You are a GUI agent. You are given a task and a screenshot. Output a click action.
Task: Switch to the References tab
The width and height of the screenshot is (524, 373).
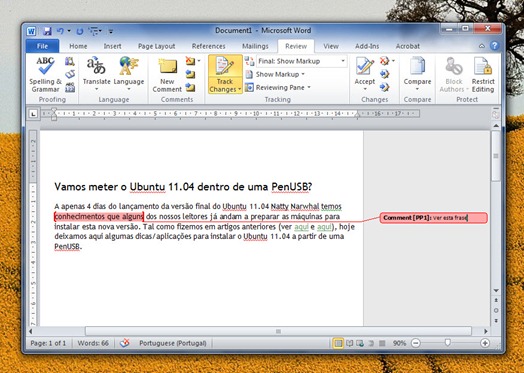coord(209,46)
